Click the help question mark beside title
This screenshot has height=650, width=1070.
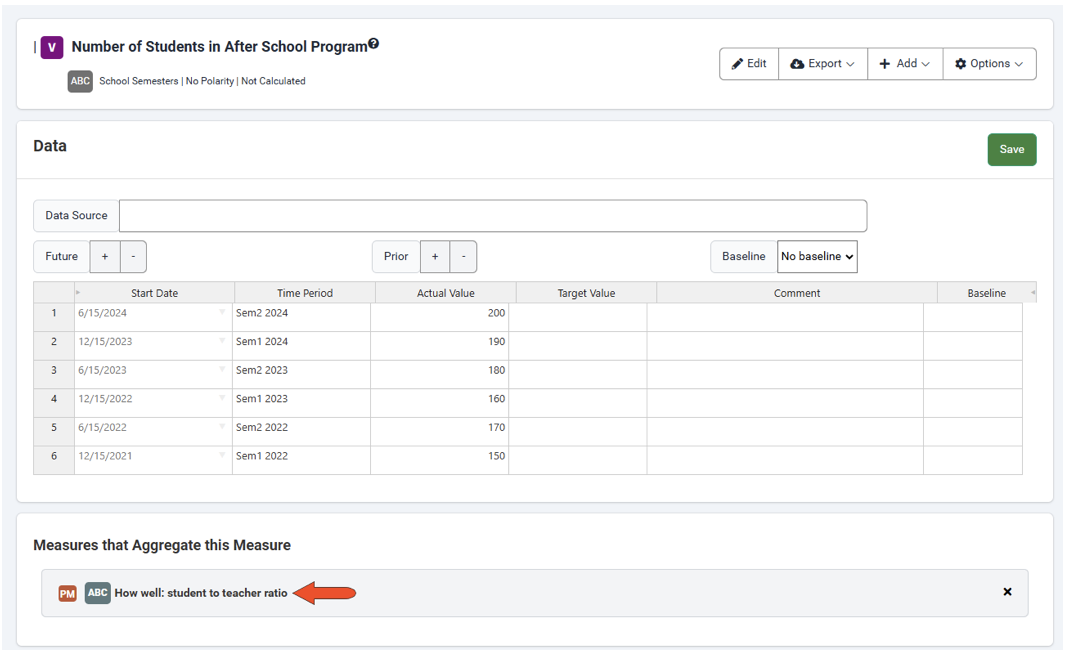click(374, 43)
